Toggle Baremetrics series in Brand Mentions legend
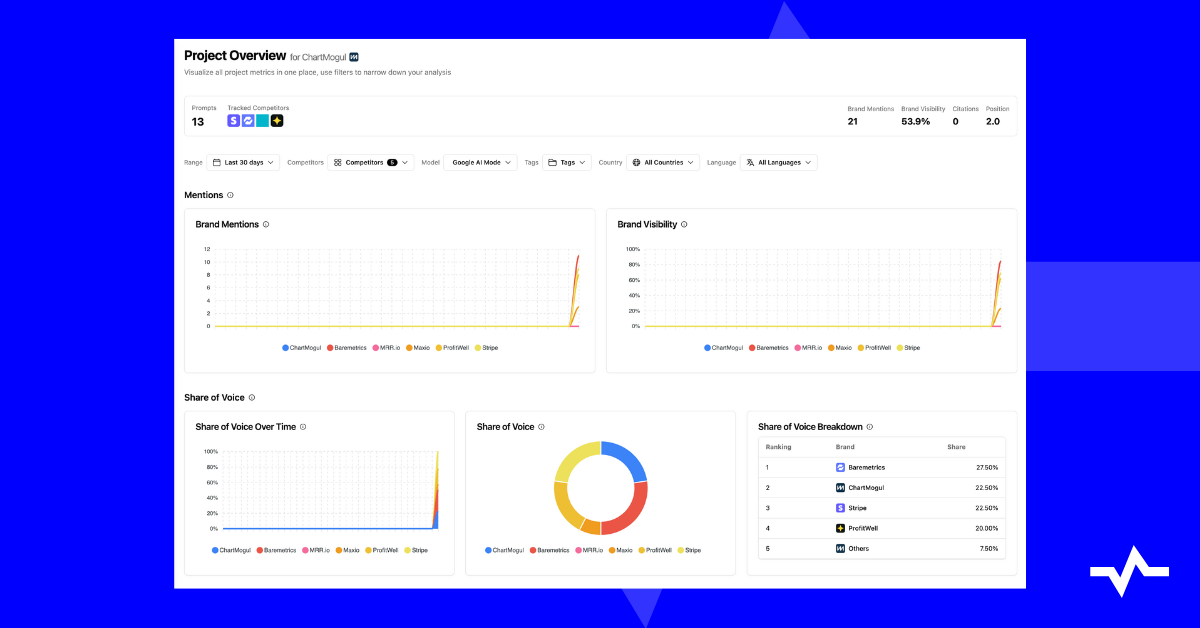Screen dimensions: 1200x628 click(x=346, y=348)
